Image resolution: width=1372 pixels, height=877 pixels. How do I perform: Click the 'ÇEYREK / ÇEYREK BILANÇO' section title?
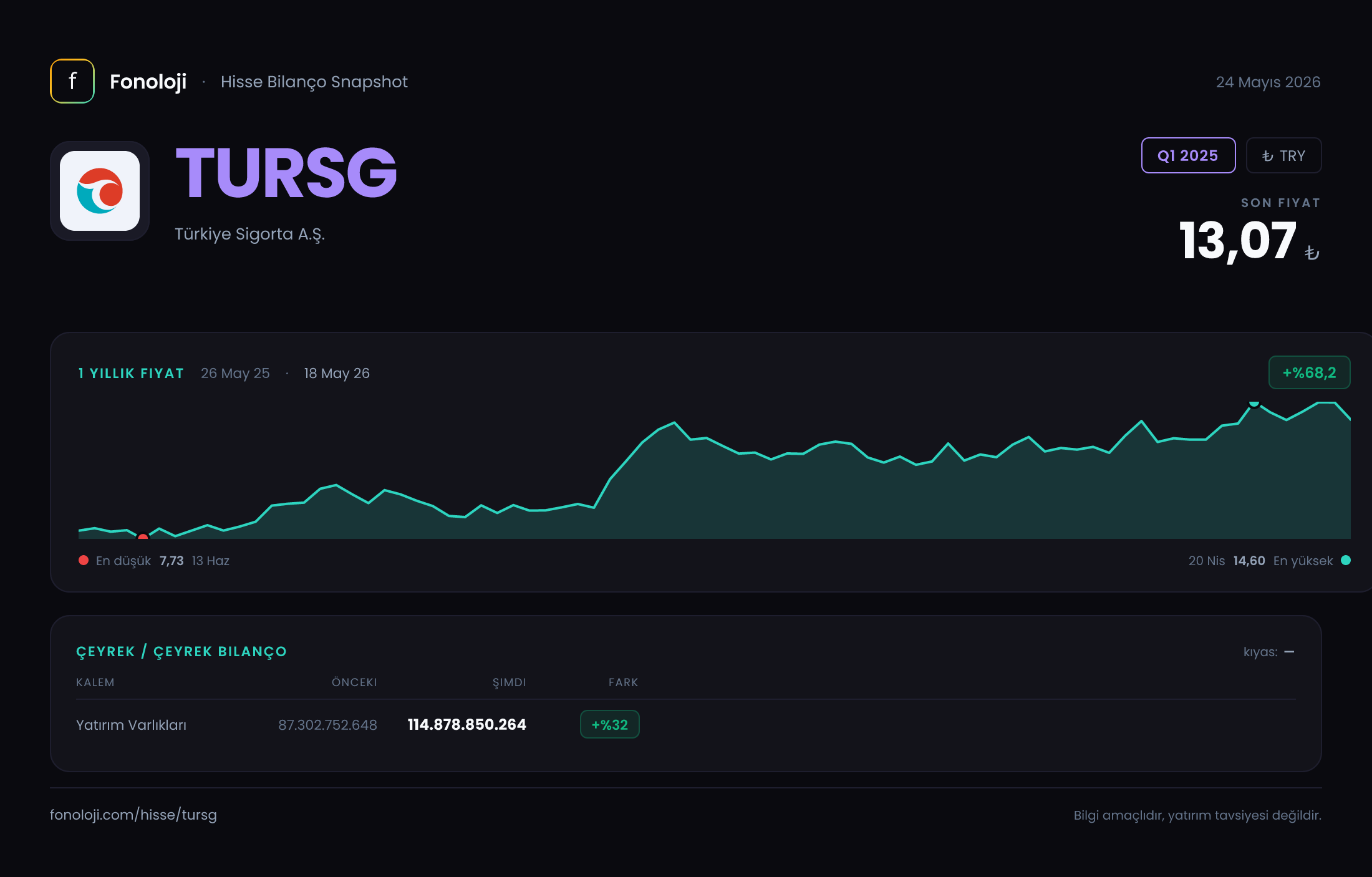(x=181, y=651)
